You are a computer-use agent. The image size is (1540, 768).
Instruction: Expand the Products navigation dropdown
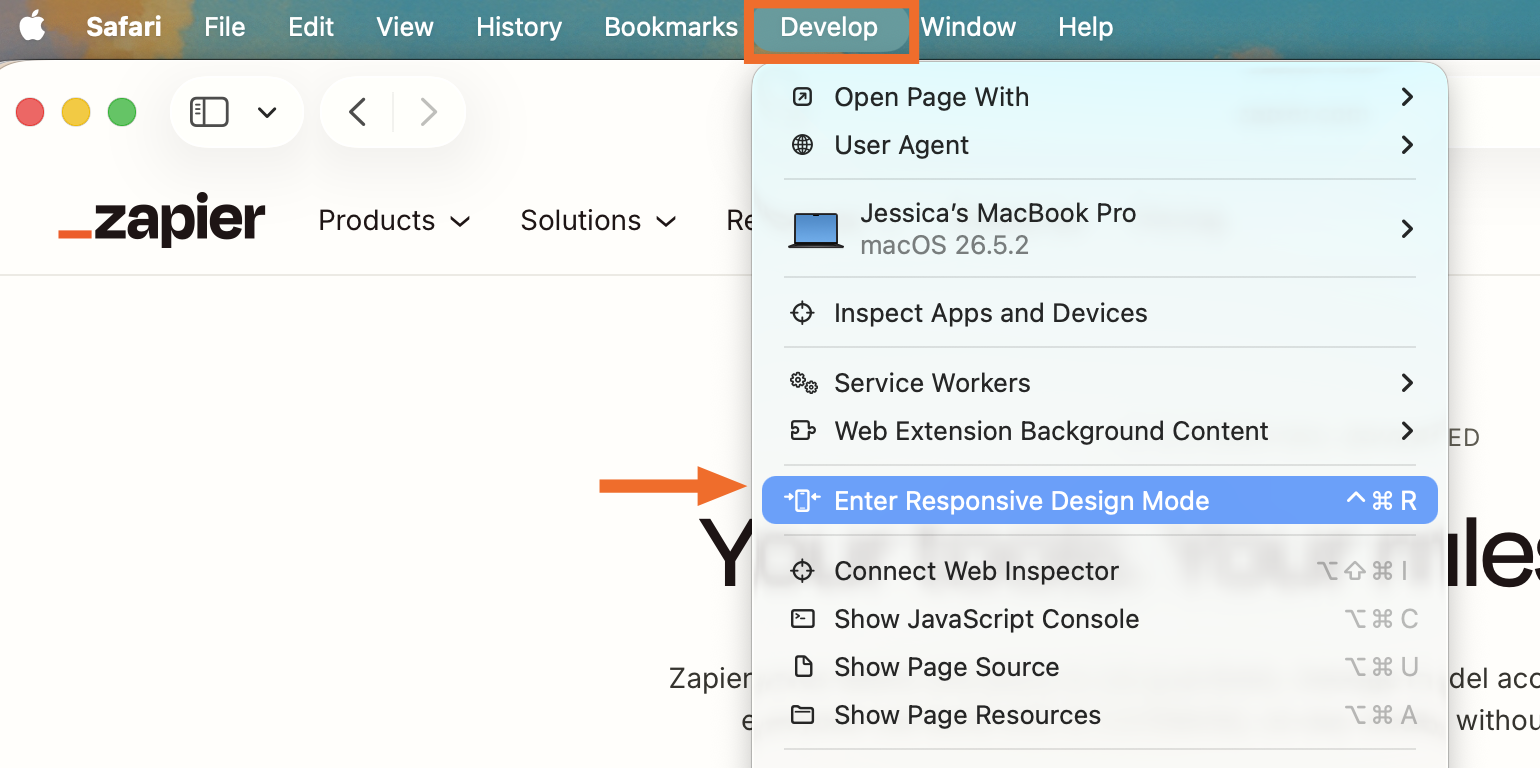click(394, 220)
